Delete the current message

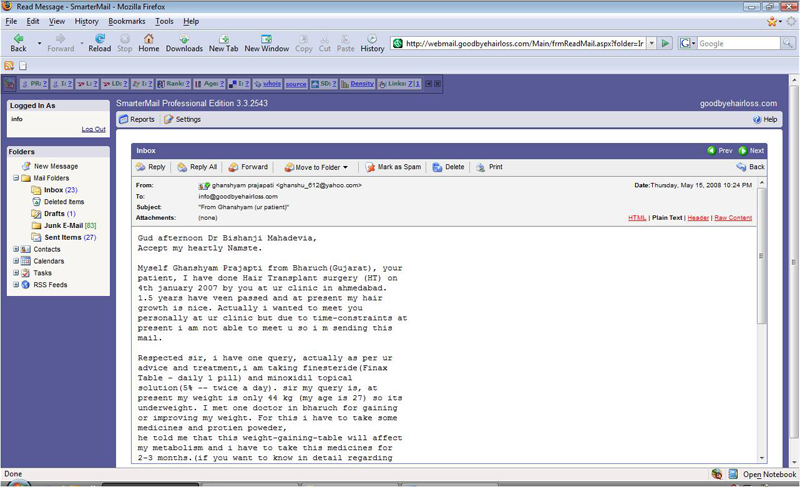point(448,167)
